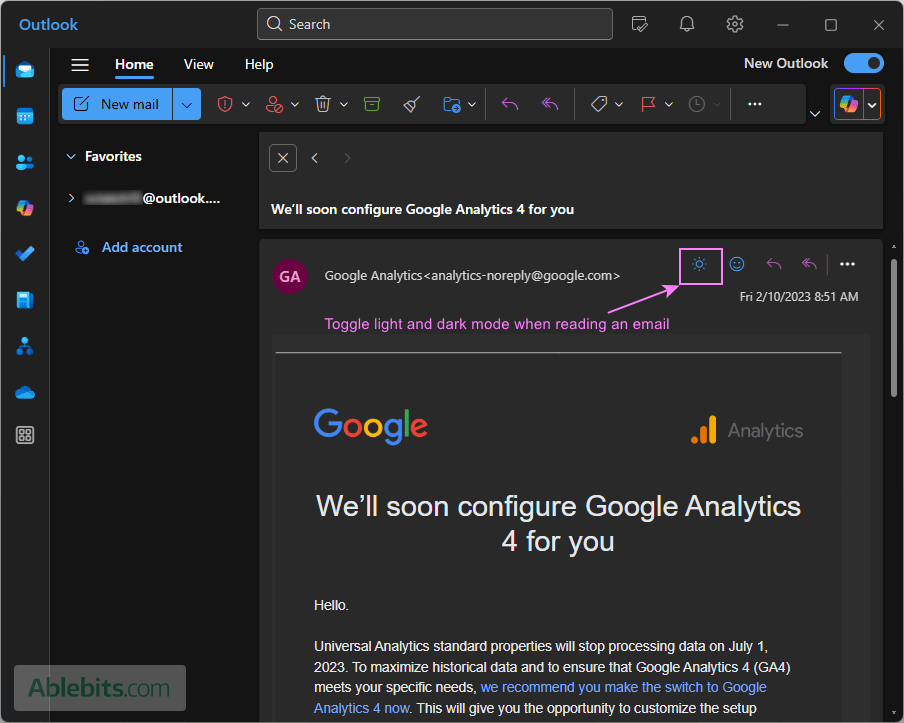Expand the Delete dropdown arrow
The image size is (904, 723).
point(344,104)
